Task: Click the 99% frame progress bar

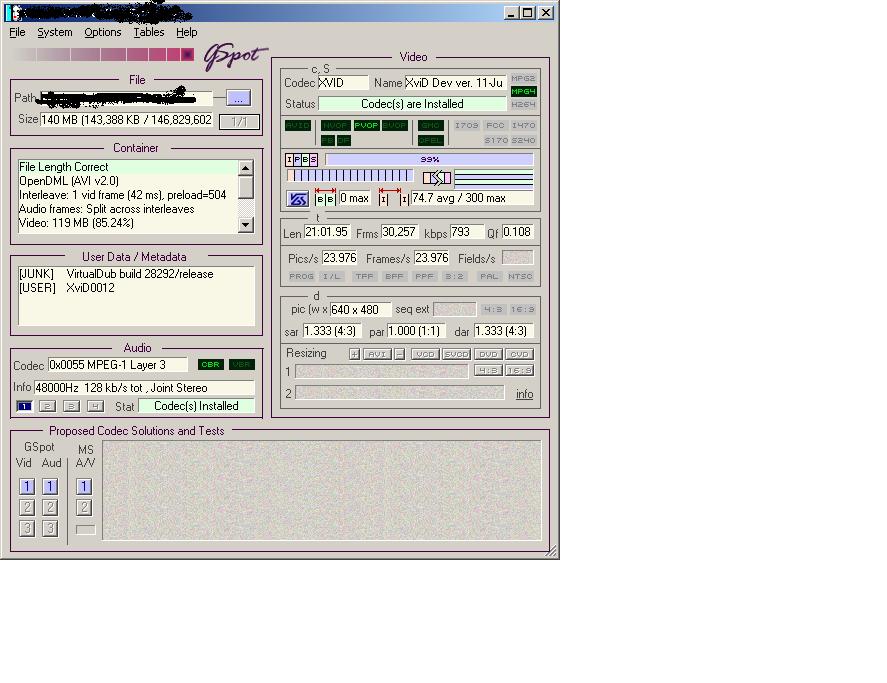Action: (x=429, y=160)
